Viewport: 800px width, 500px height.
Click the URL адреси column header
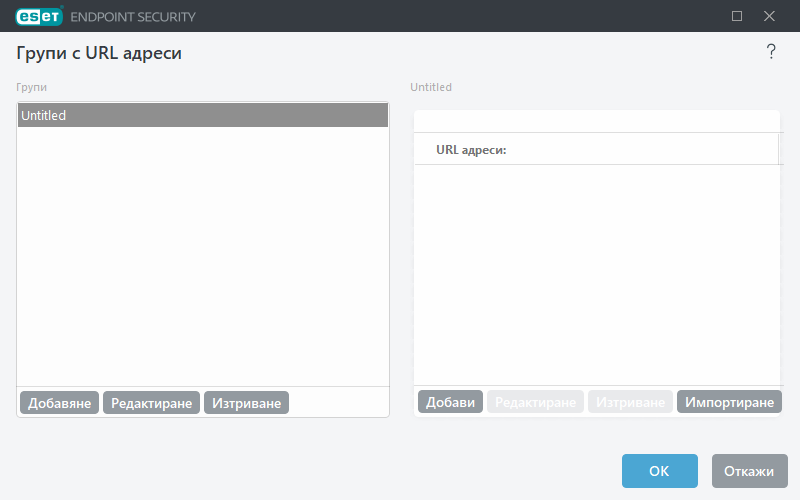click(x=596, y=149)
